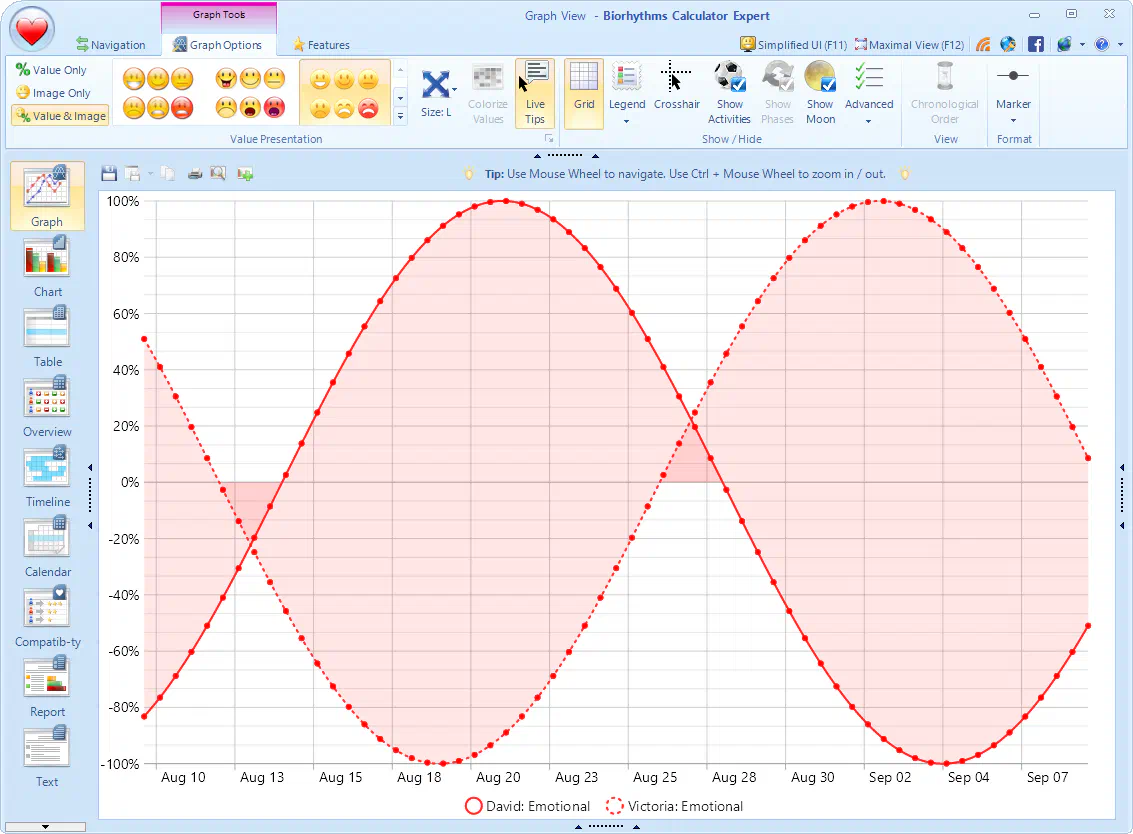Click the blue Help question icon
The height and width of the screenshot is (834, 1133).
tap(1102, 45)
